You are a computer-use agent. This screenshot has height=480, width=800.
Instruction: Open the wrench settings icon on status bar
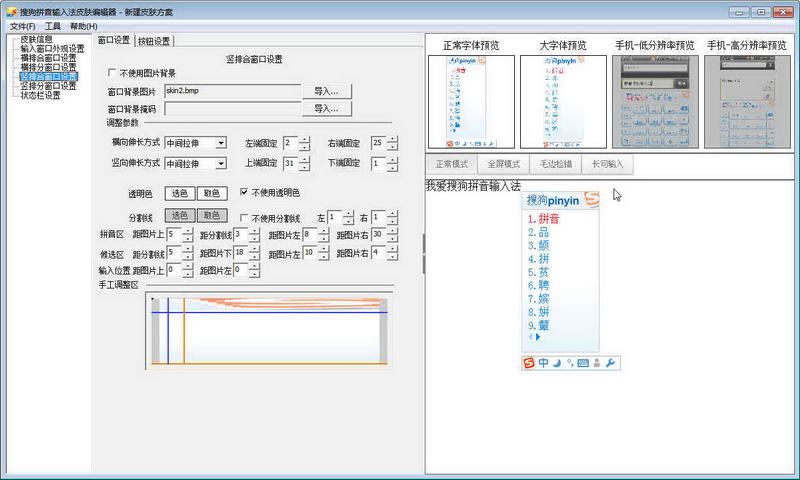pyautogui.click(x=610, y=363)
